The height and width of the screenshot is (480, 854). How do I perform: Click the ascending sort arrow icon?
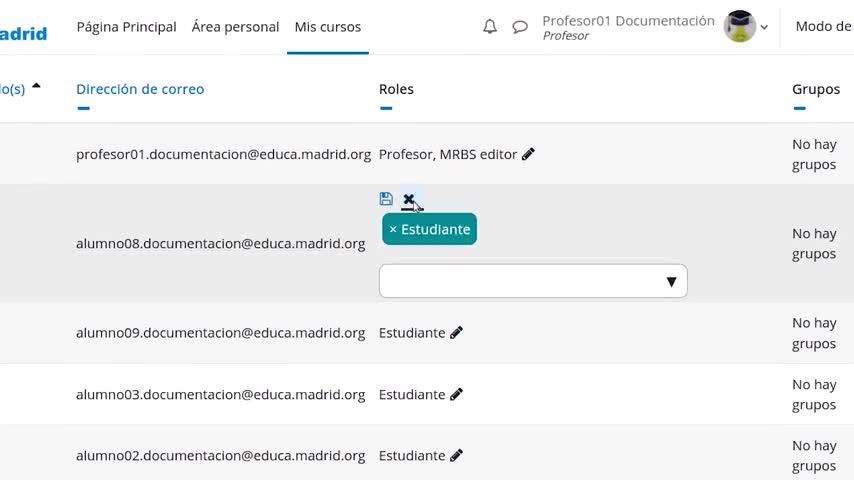click(36, 85)
